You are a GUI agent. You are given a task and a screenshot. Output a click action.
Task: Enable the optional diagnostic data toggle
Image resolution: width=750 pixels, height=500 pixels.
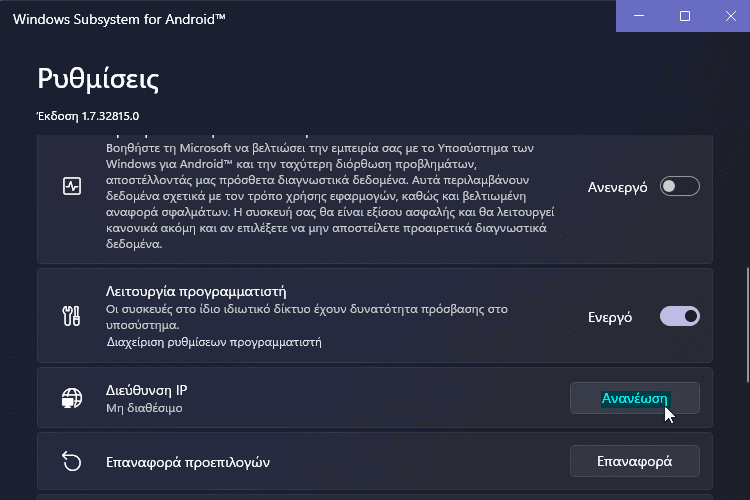tap(680, 187)
